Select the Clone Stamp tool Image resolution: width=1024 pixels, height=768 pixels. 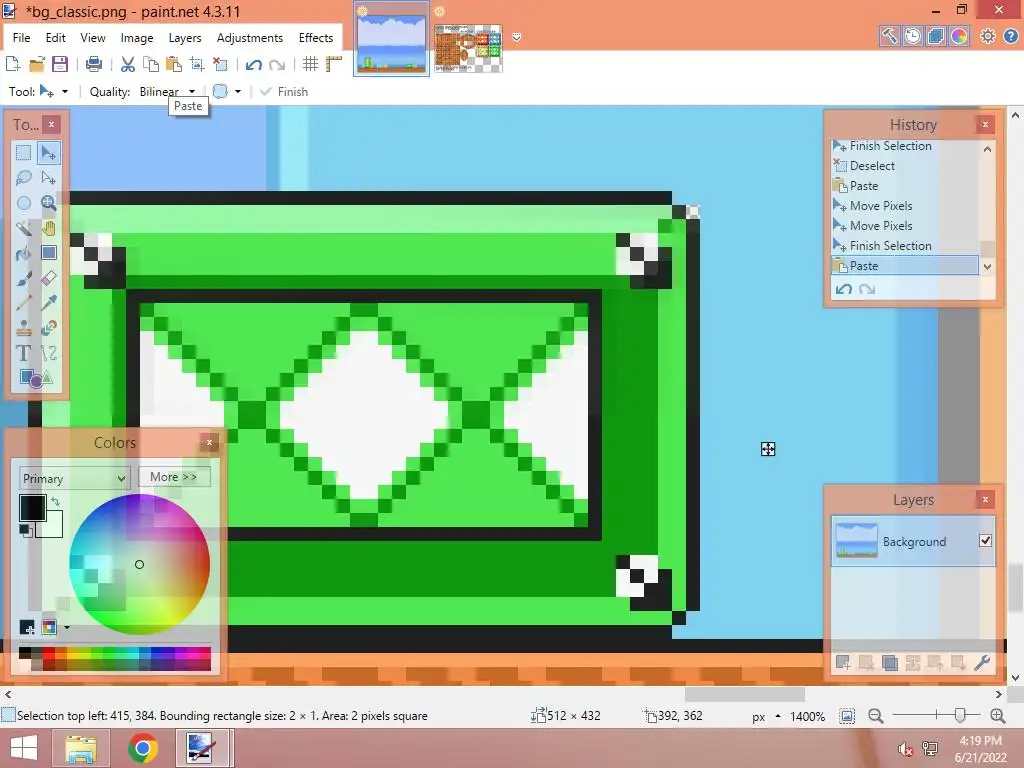[x=24, y=328]
